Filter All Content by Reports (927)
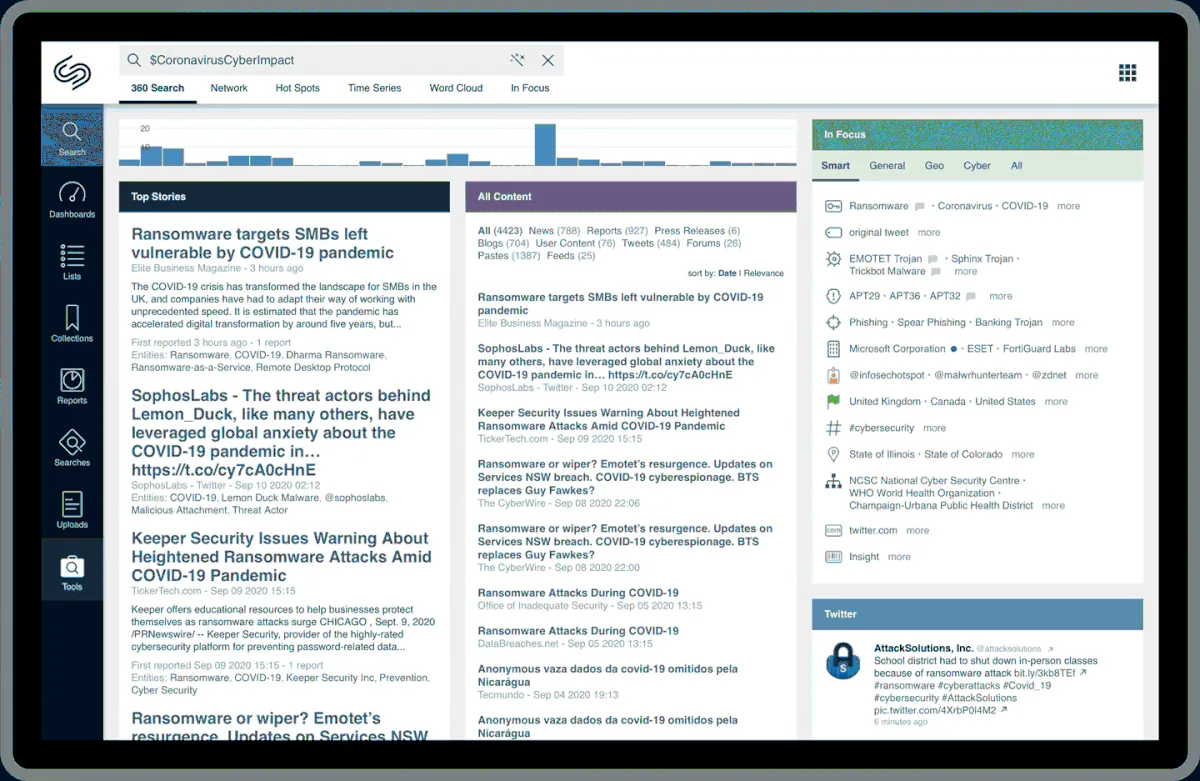Image resolution: width=1200 pixels, height=781 pixels. pos(617,231)
